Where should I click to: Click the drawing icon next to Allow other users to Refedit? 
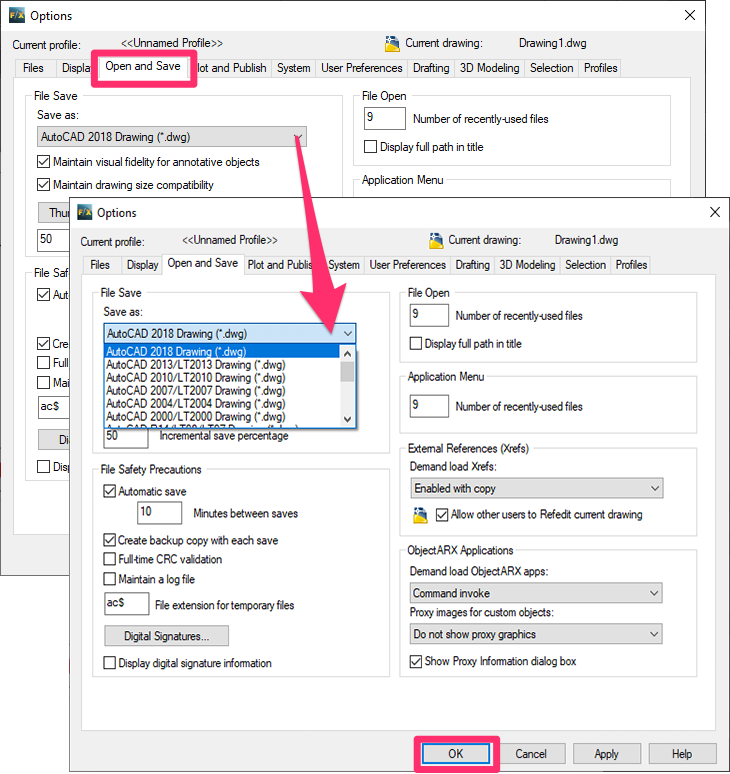pos(420,515)
